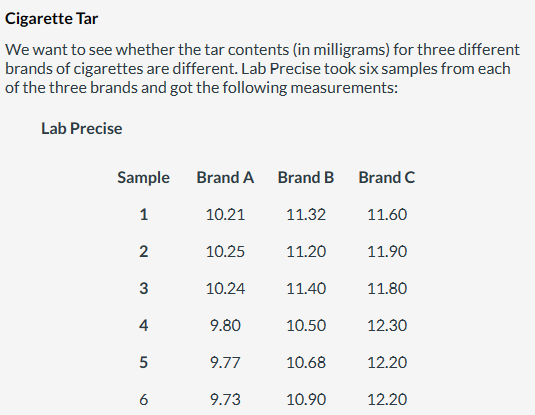
Task: Click the Brand B column header
Action: pos(306,177)
